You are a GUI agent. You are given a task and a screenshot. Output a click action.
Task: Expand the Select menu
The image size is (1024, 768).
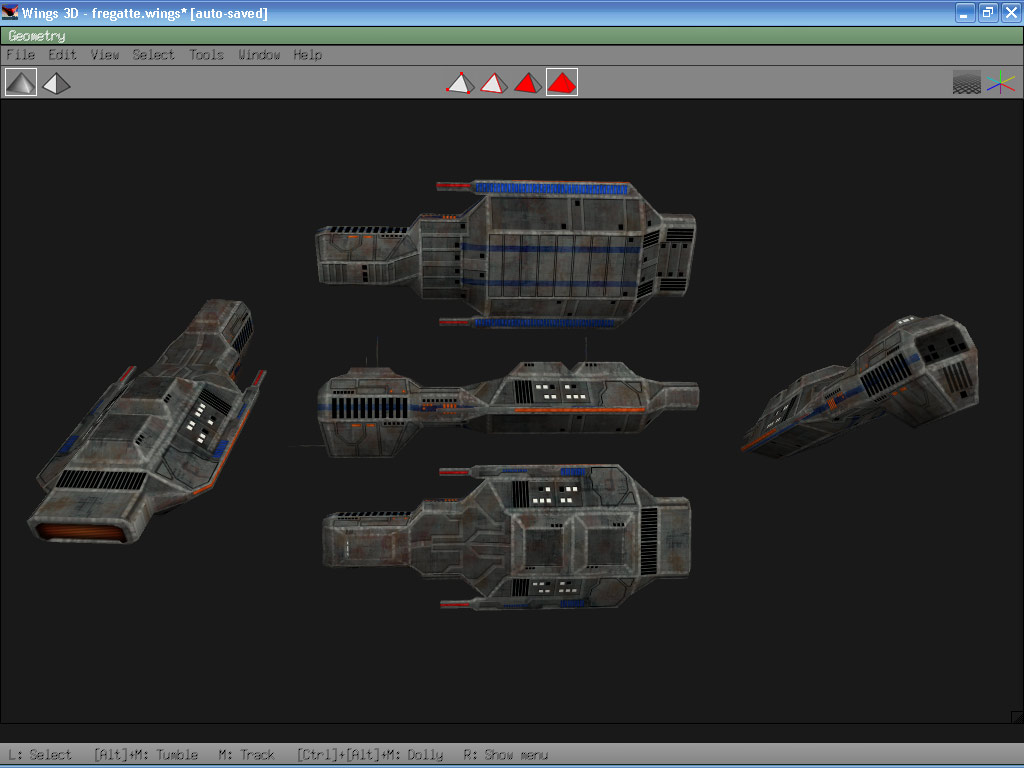coord(153,55)
